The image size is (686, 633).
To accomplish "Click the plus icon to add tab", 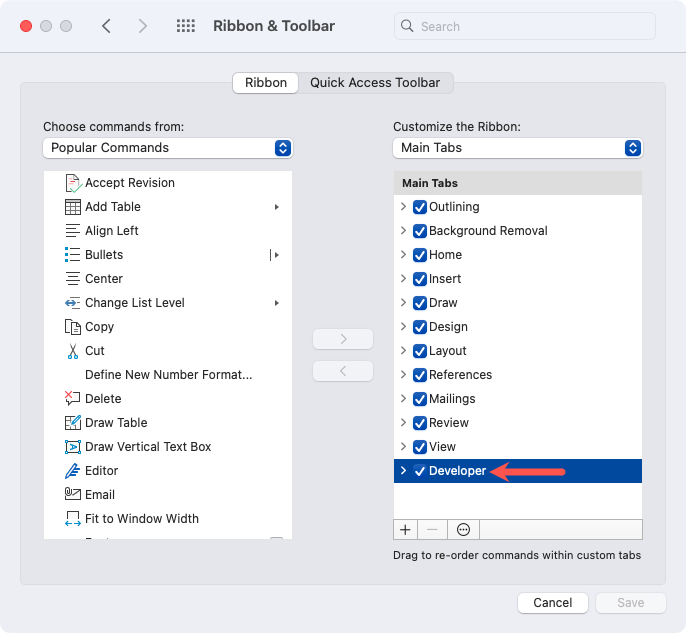I will coord(406,529).
